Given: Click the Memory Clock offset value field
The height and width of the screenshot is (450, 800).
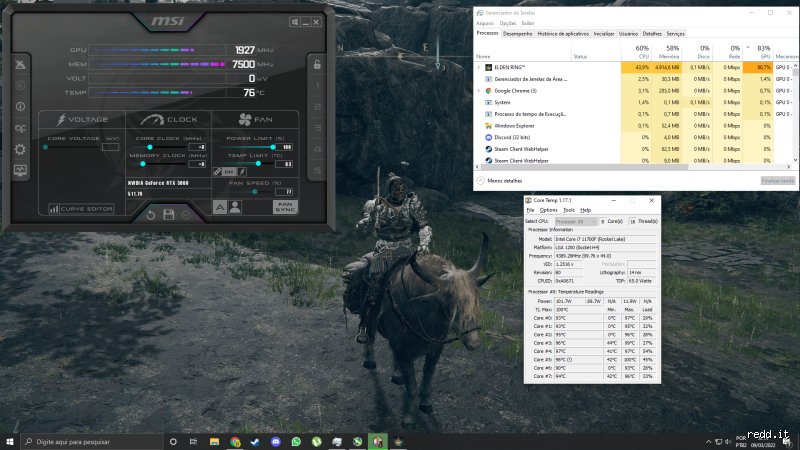Looking at the screenshot, I should pyautogui.click(x=197, y=164).
